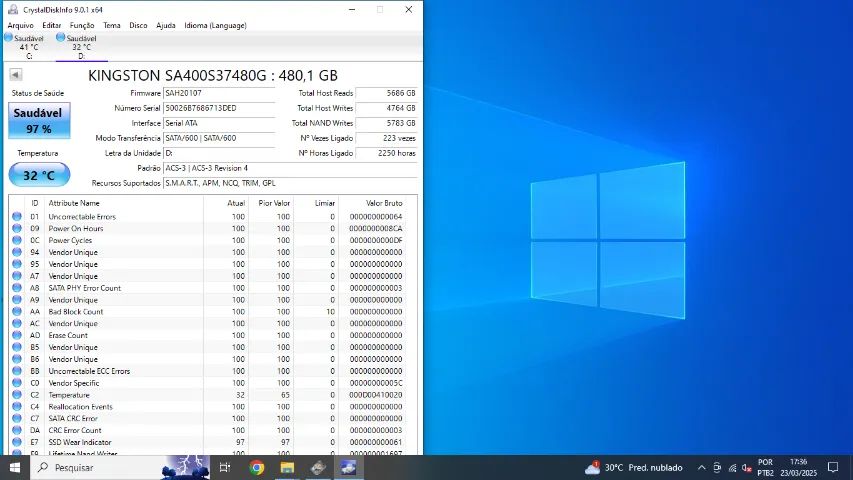Click the KINGSTON SA400S37480G disk title

point(213,75)
